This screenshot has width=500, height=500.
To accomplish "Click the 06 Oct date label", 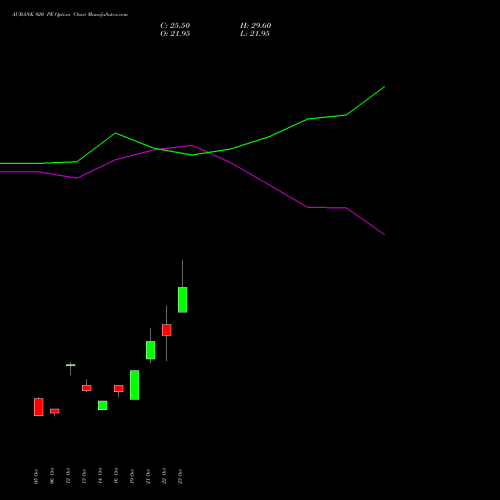I will [52, 476].
